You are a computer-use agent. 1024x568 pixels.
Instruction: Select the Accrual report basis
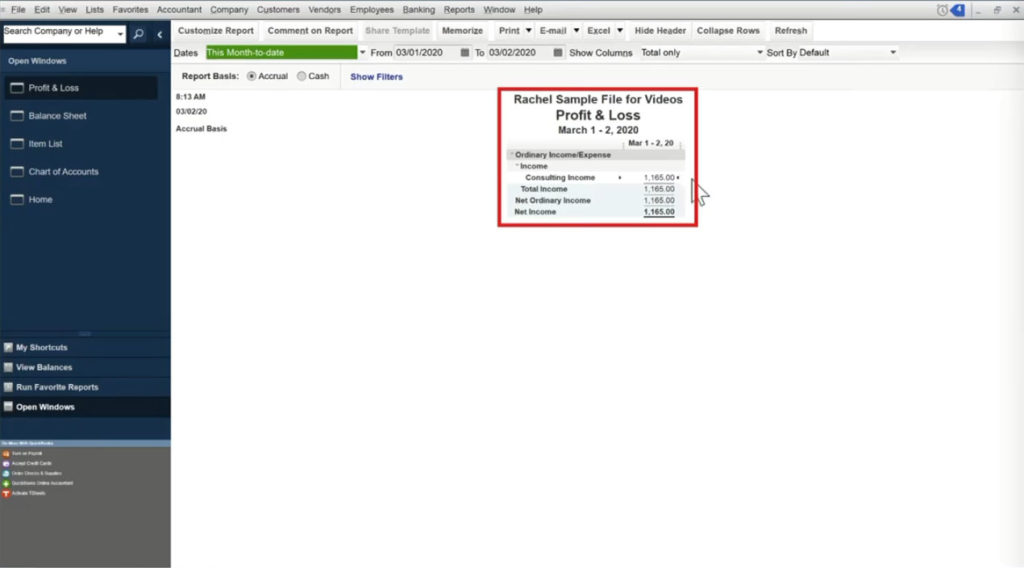[x=251, y=76]
